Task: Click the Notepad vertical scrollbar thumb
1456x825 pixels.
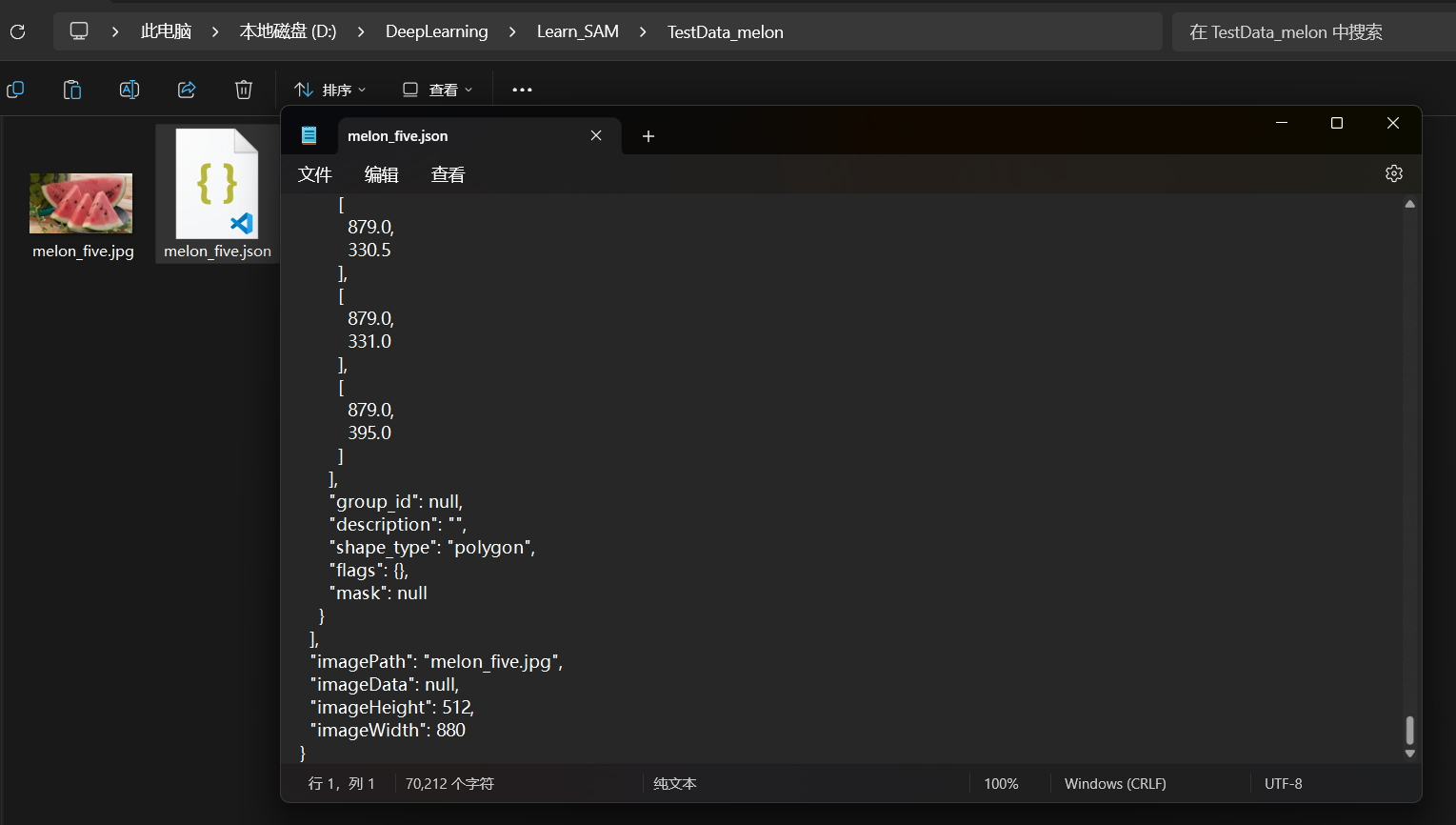Action: tap(1410, 731)
